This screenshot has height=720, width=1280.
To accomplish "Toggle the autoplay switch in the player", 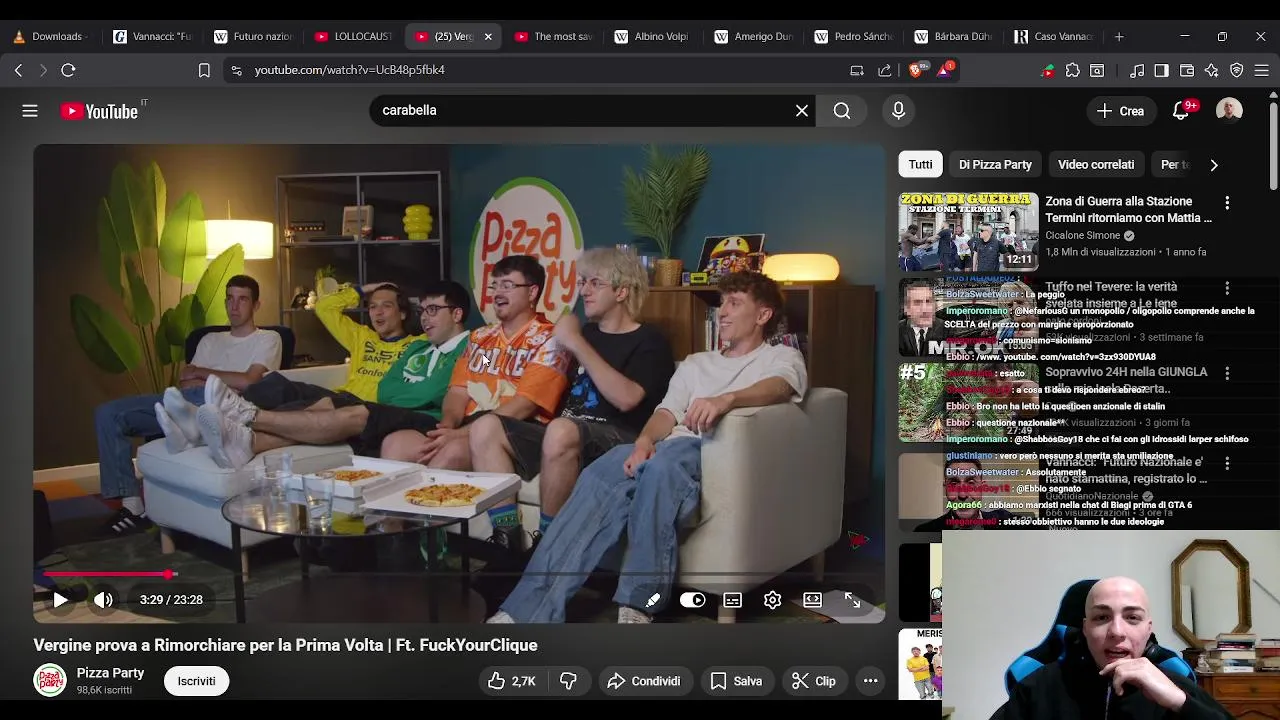I will click(692, 600).
